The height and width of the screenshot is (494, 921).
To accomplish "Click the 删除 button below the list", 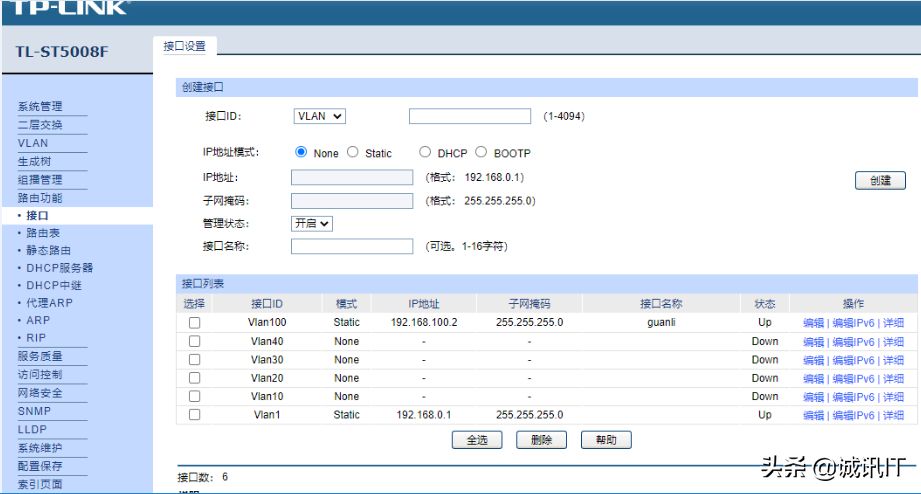I will [541, 440].
